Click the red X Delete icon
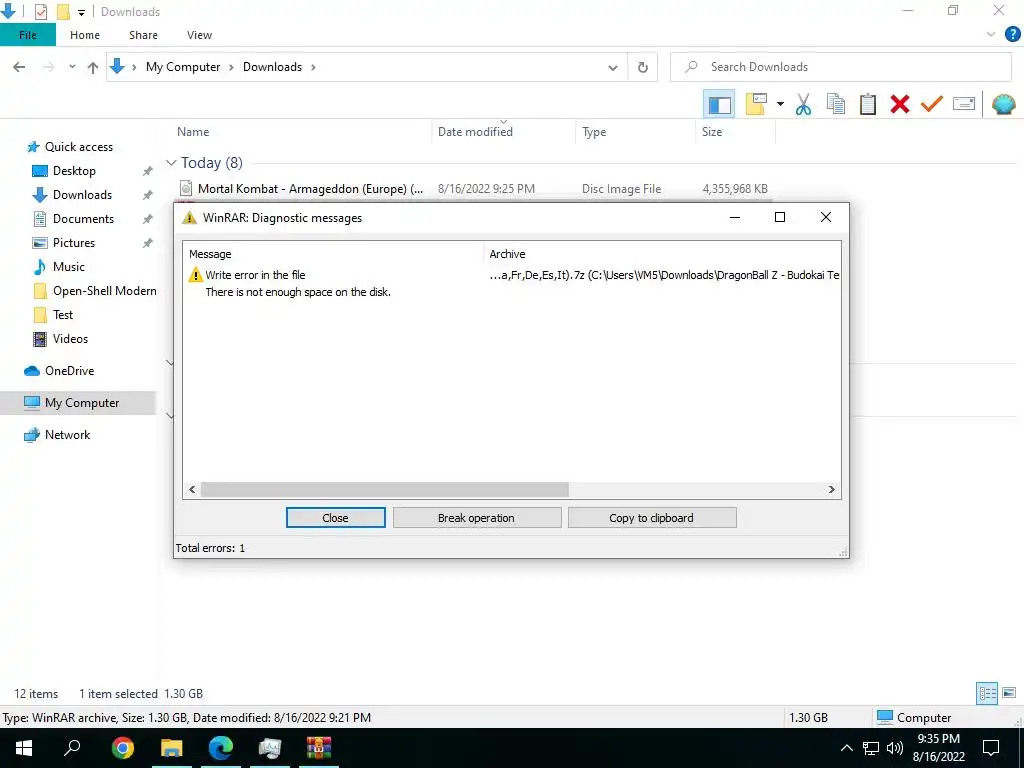The width and height of the screenshot is (1024, 768). (x=900, y=104)
